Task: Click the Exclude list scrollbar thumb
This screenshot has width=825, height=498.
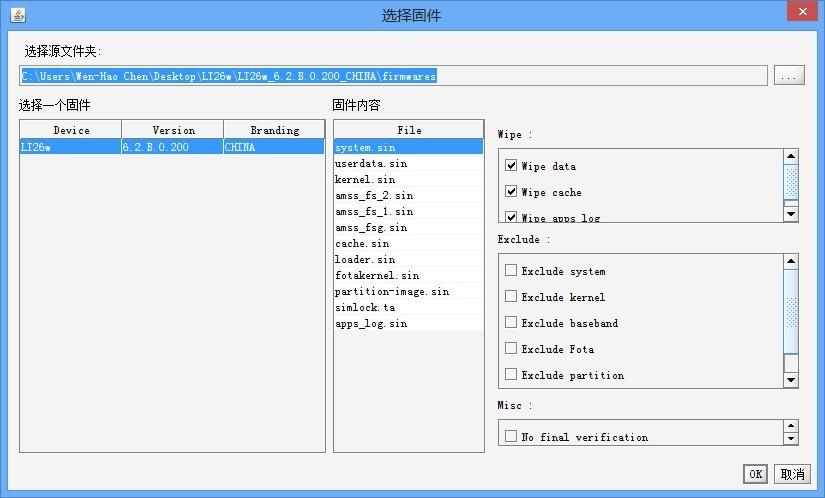Action: [791, 312]
